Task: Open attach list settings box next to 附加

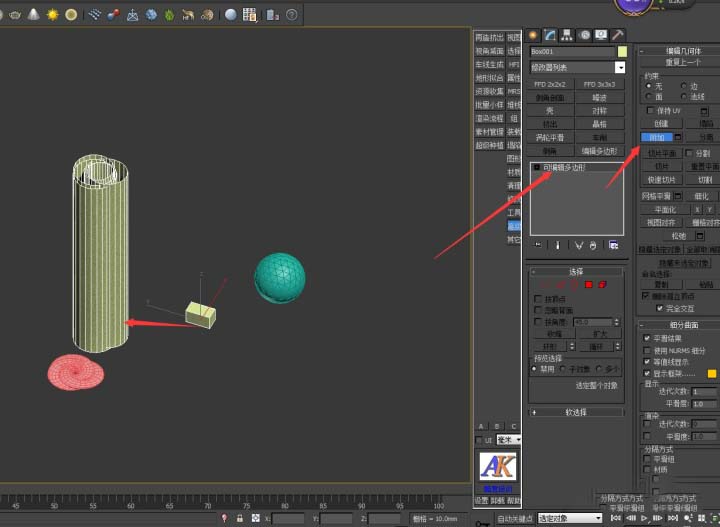Action: point(678,137)
